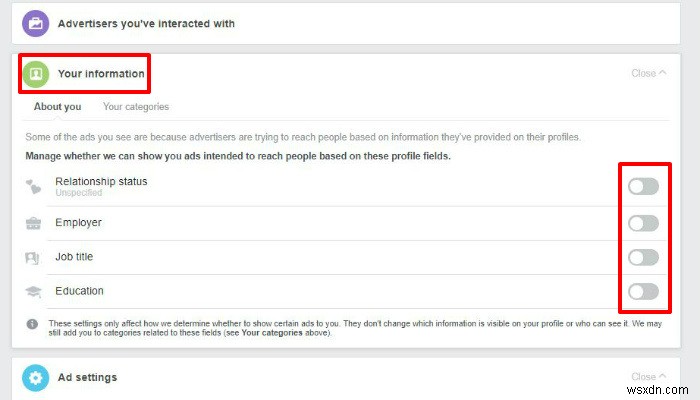Expand the Advertisers you've interacted with section

(x=146, y=22)
